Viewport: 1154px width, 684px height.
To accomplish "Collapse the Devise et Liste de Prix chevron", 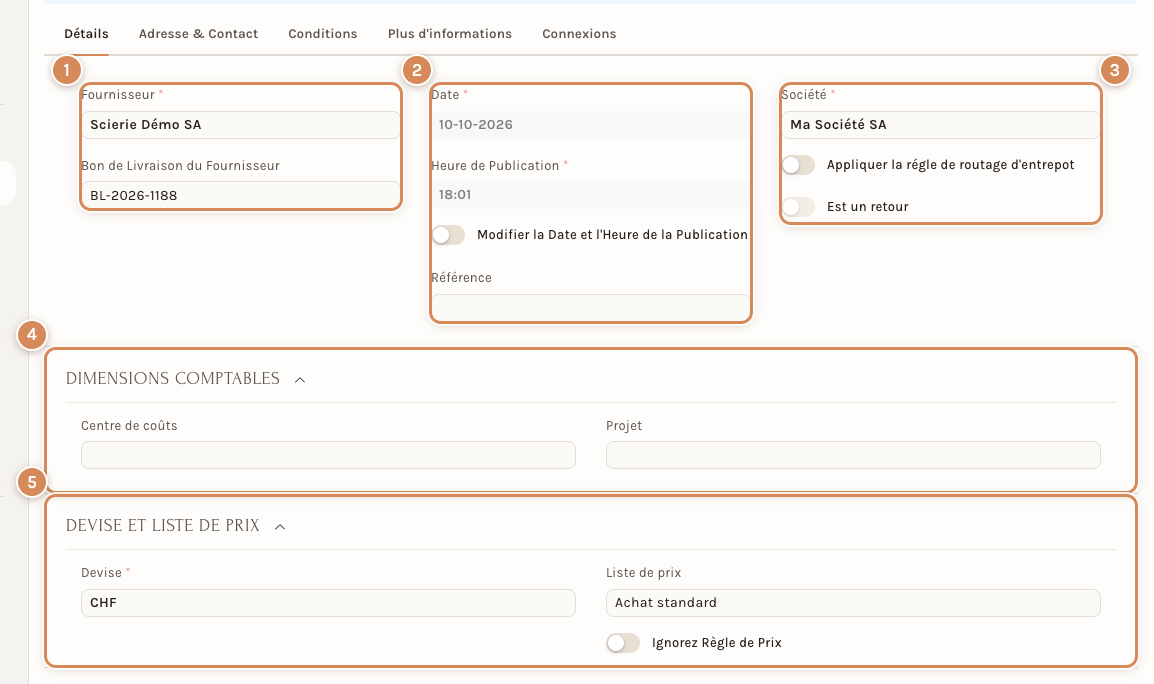I will pos(280,526).
